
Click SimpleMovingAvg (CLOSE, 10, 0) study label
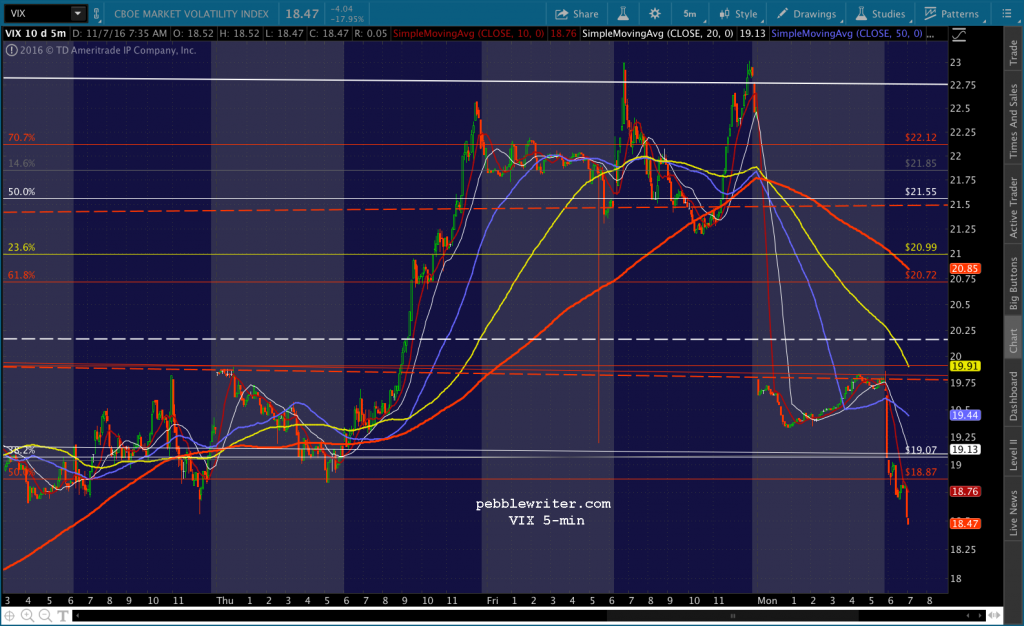468,33
